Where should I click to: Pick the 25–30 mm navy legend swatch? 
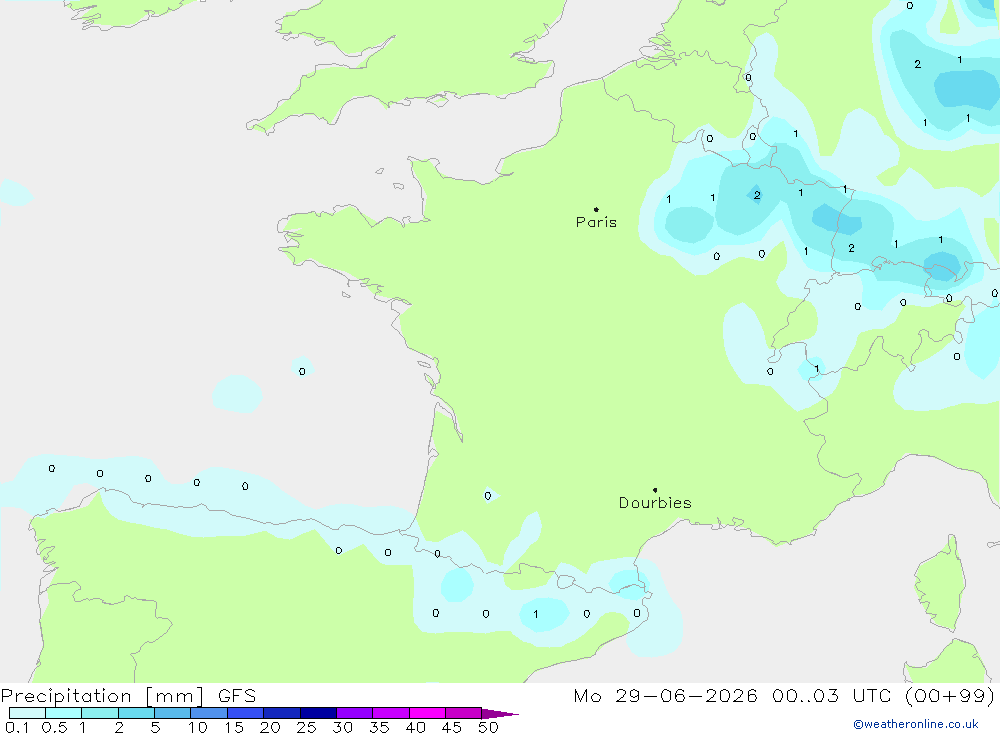click(318, 713)
